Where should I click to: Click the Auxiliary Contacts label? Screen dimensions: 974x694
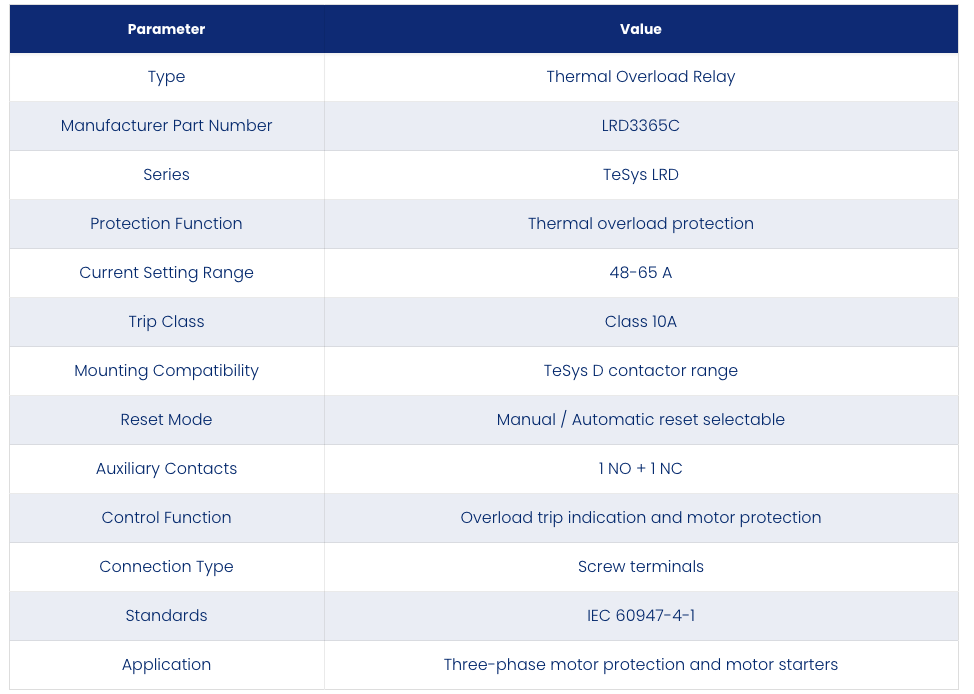coord(166,469)
